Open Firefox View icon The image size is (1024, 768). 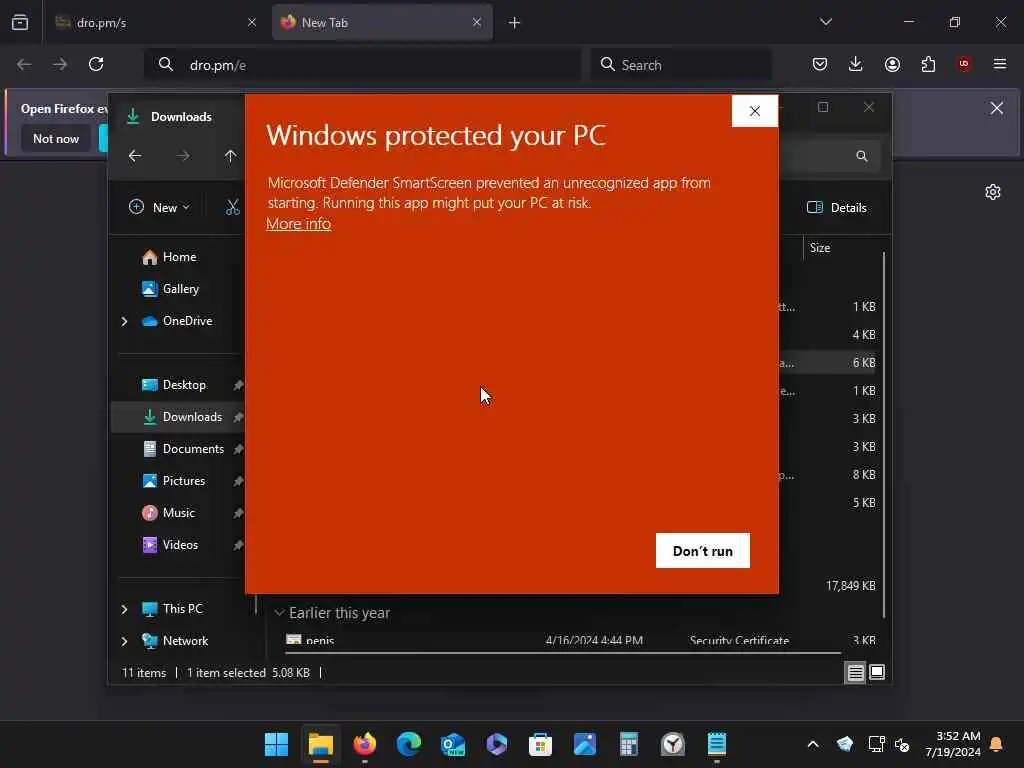click(20, 22)
